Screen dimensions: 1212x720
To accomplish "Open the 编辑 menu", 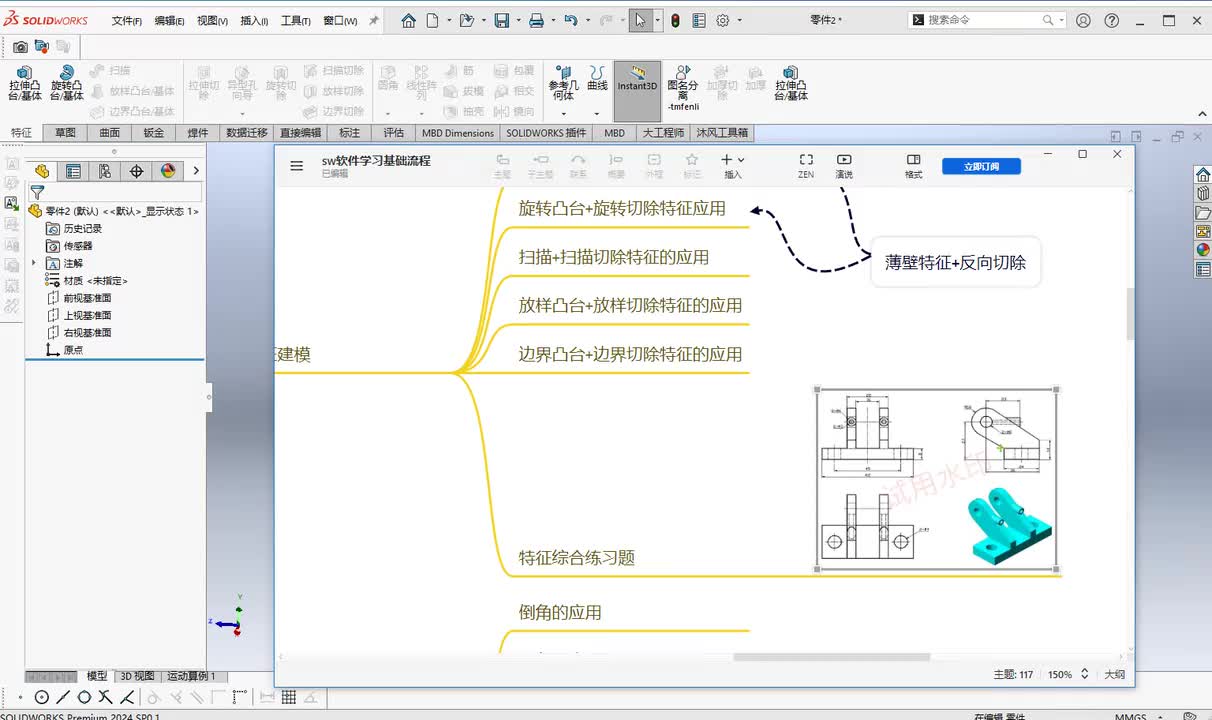I will point(169,21).
